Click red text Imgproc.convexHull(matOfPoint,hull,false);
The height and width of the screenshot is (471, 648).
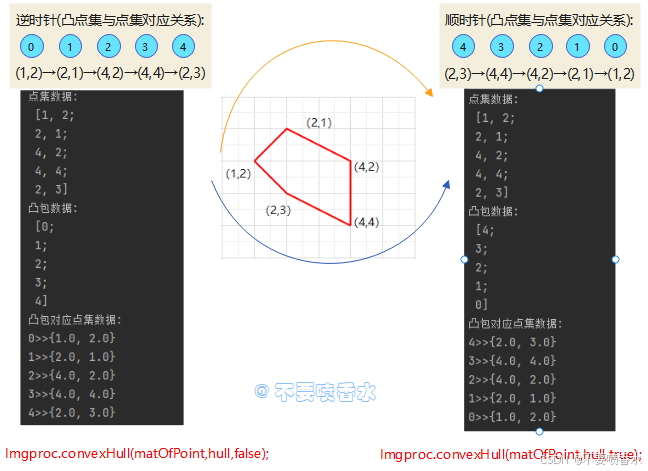[x=137, y=454]
